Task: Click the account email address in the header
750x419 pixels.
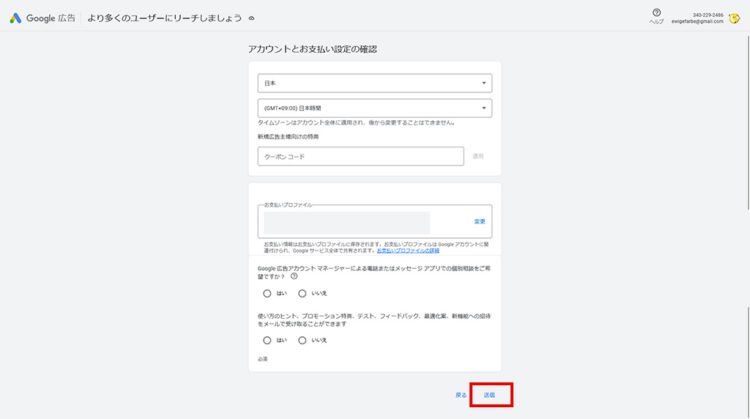Action: (x=696, y=21)
